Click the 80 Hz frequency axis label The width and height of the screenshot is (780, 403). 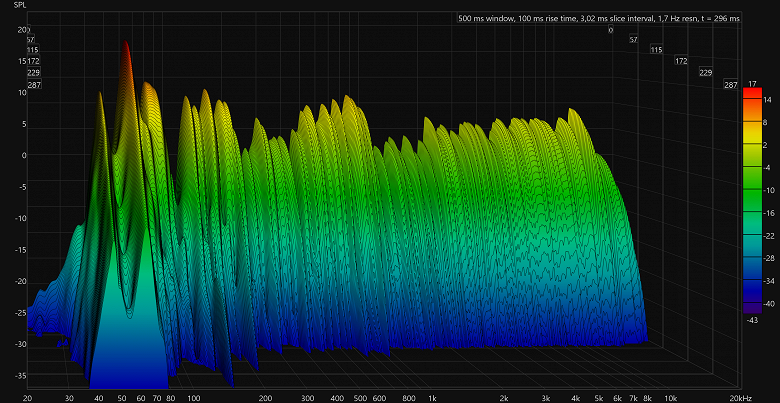click(170, 398)
